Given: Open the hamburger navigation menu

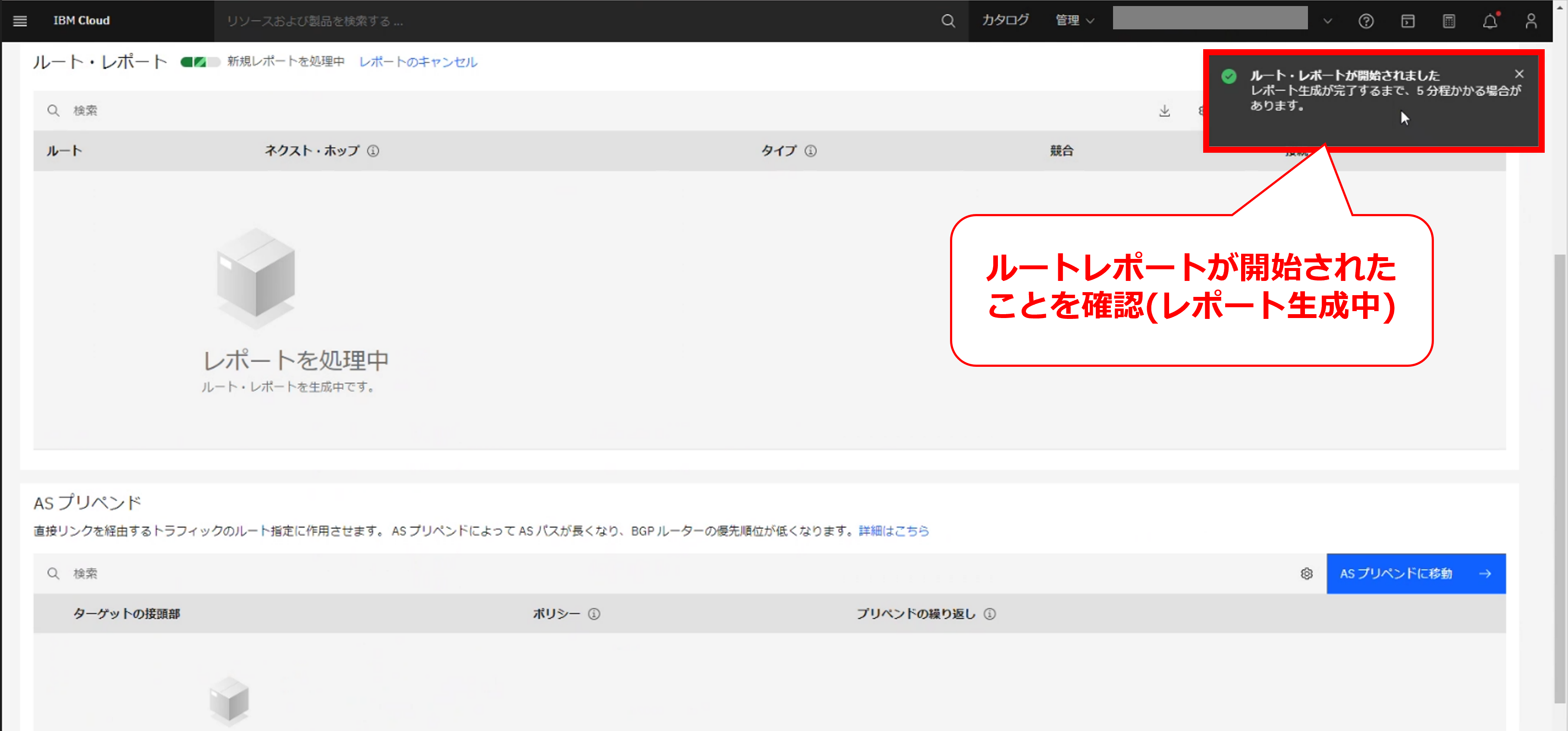Looking at the screenshot, I should (x=19, y=21).
